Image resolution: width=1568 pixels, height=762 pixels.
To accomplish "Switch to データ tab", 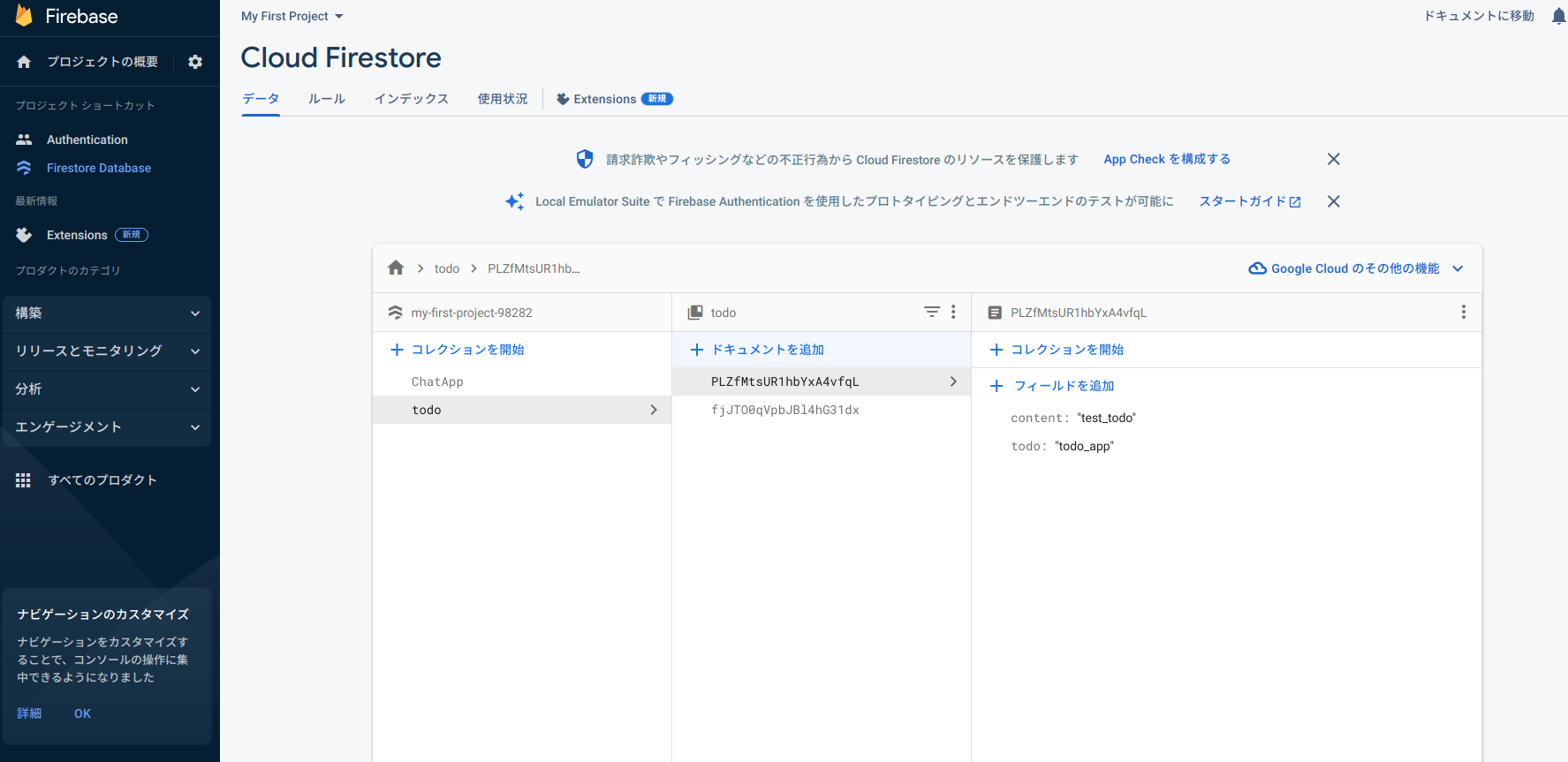I will pos(261,99).
